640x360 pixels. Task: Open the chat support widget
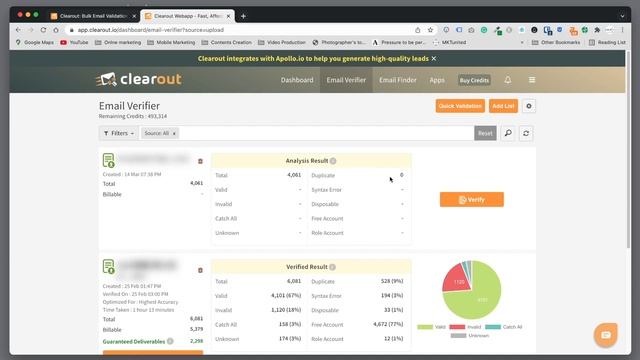(605, 335)
